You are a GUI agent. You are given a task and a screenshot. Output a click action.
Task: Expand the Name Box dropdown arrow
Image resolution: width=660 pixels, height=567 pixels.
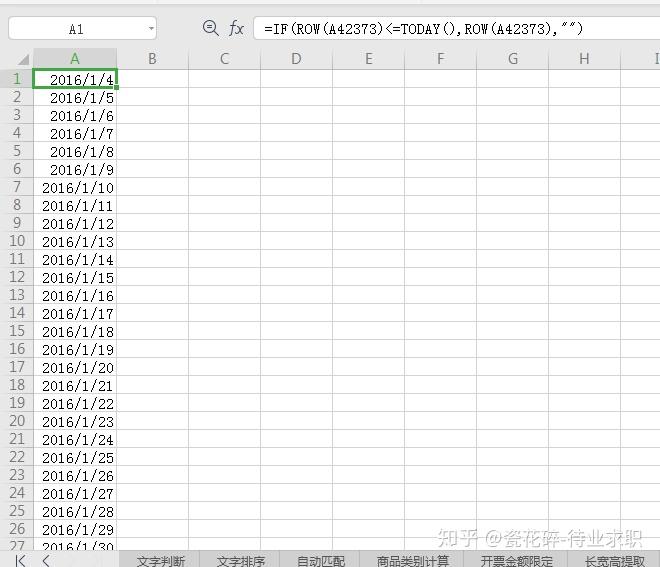(x=151, y=29)
